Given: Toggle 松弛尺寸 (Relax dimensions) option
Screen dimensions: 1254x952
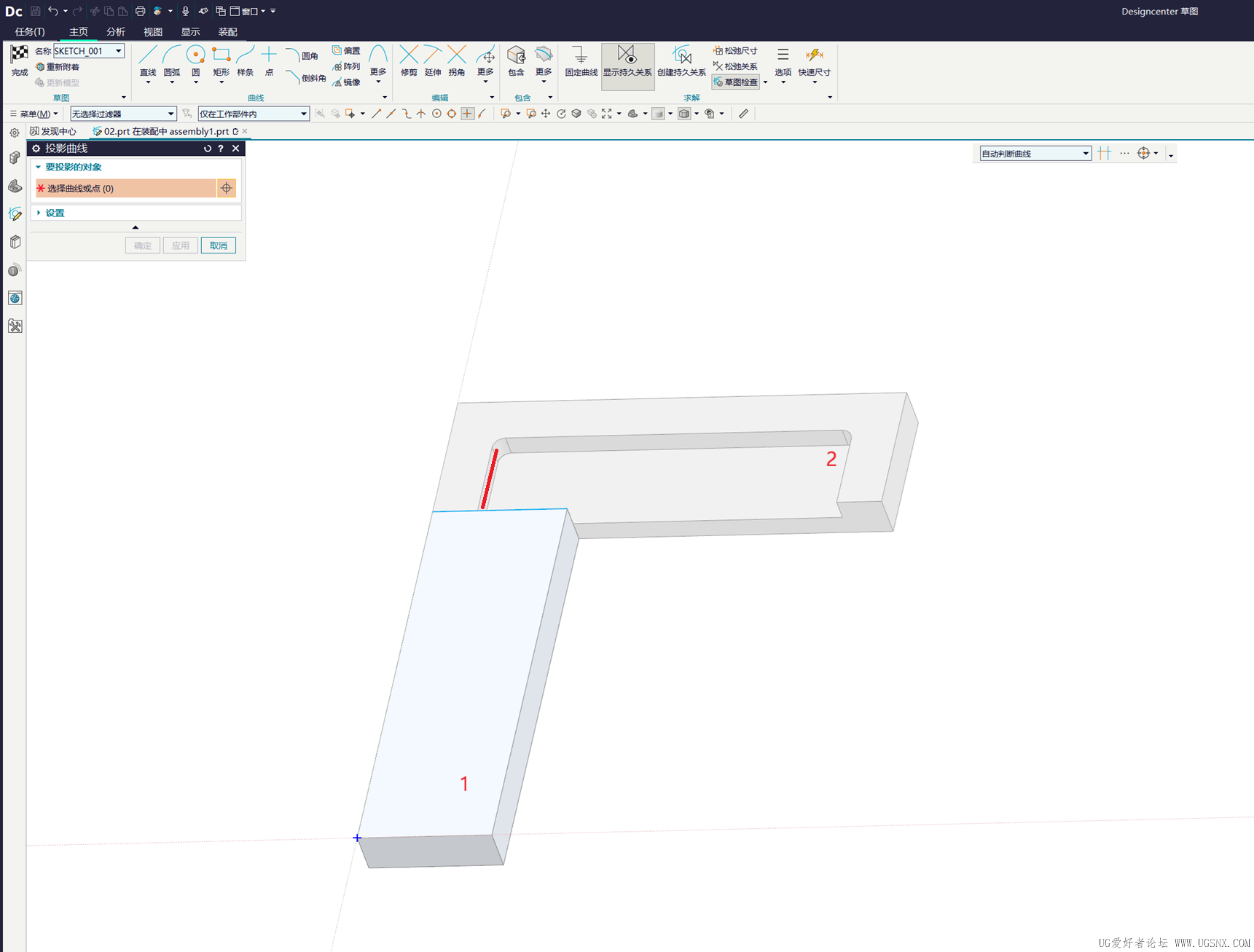Looking at the screenshot, I should (735, 50).
